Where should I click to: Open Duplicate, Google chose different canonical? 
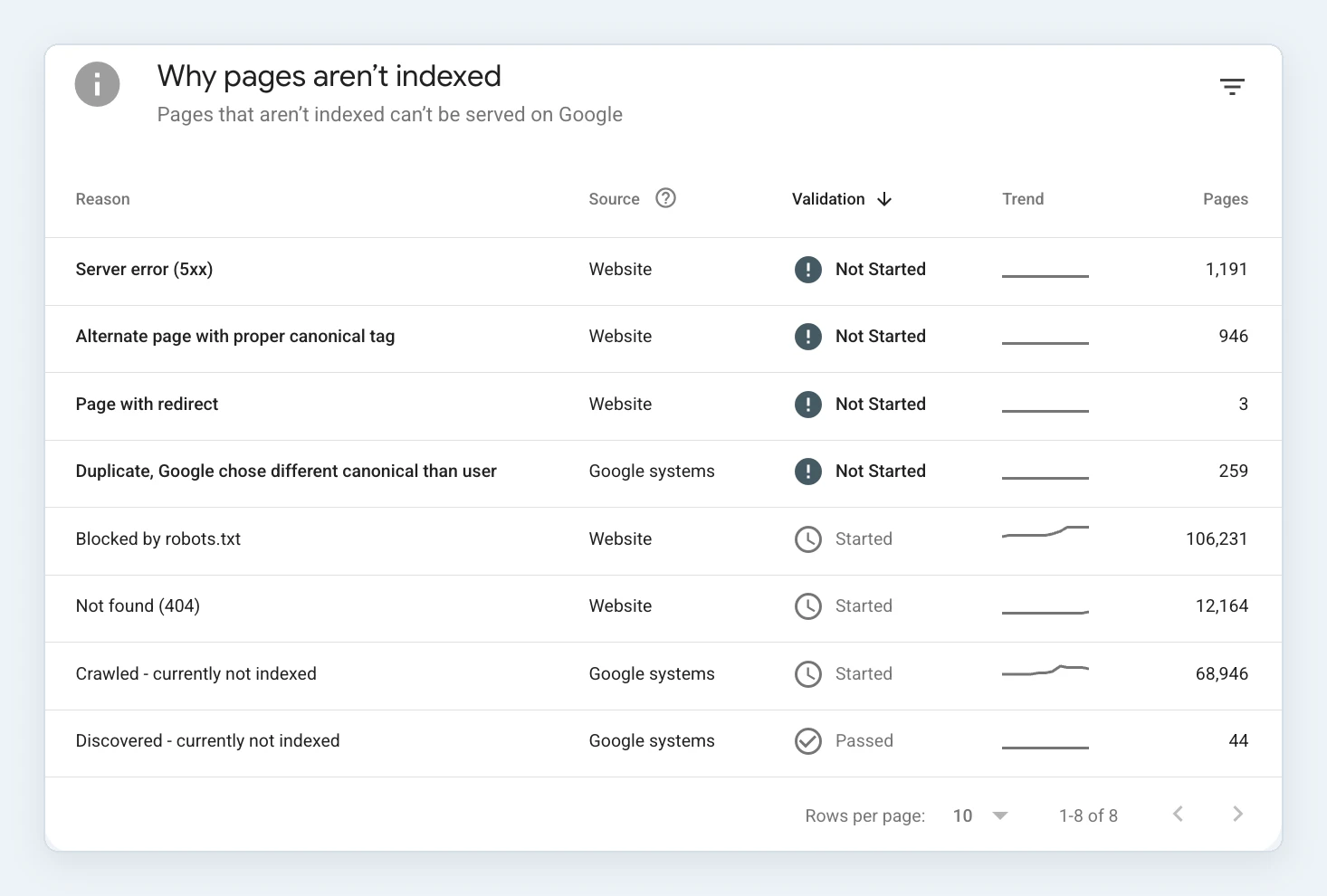[x=286, y=472]
